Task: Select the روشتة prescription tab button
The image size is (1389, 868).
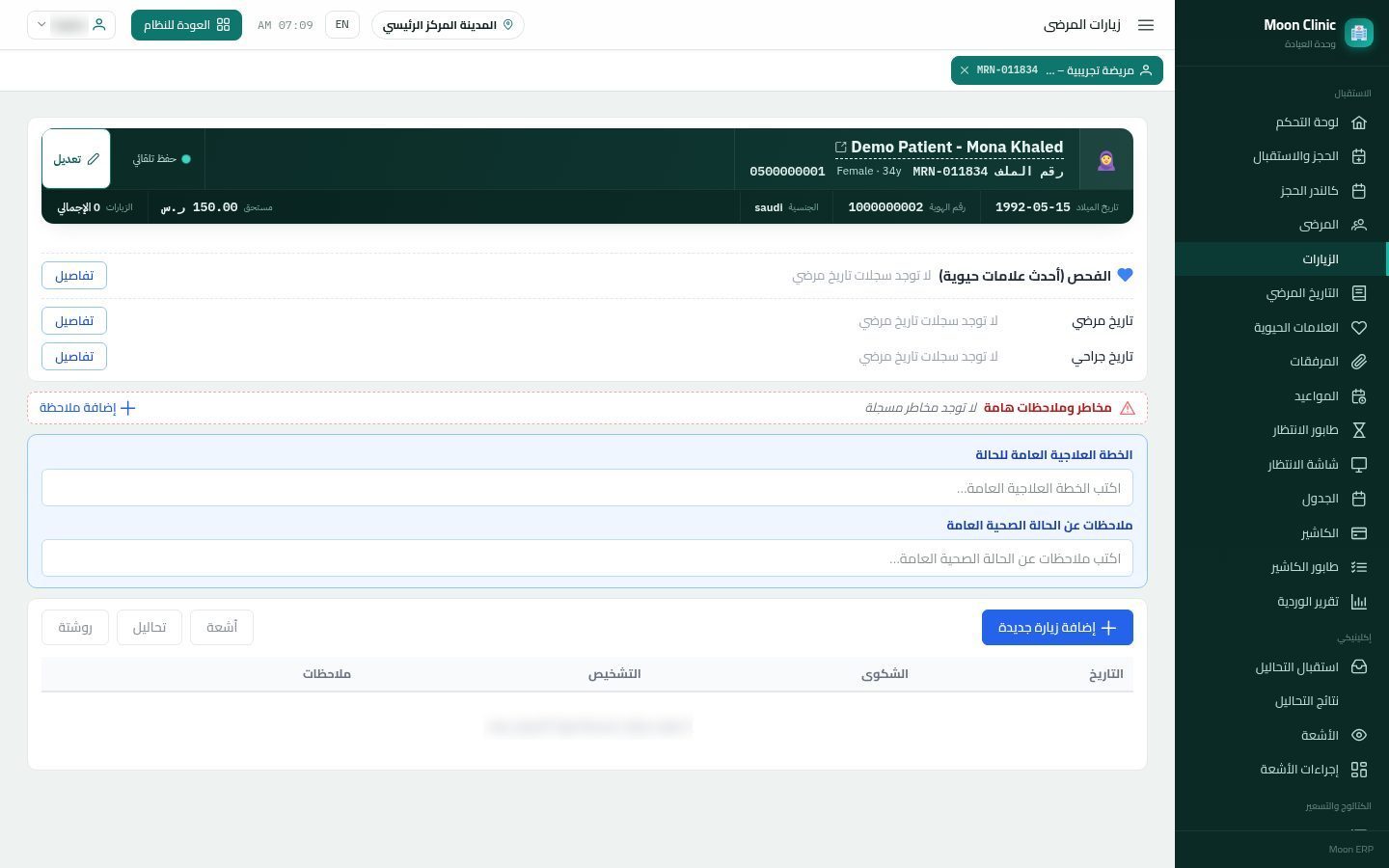Action: pos(75,628)
